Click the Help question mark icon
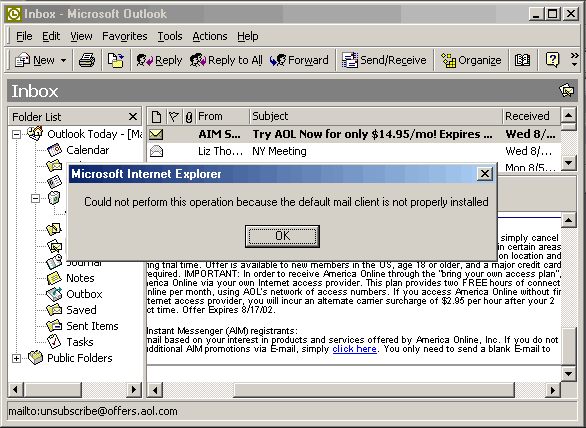Image resolution: width=586 pixels, height=428 pixels. (552, 60)
